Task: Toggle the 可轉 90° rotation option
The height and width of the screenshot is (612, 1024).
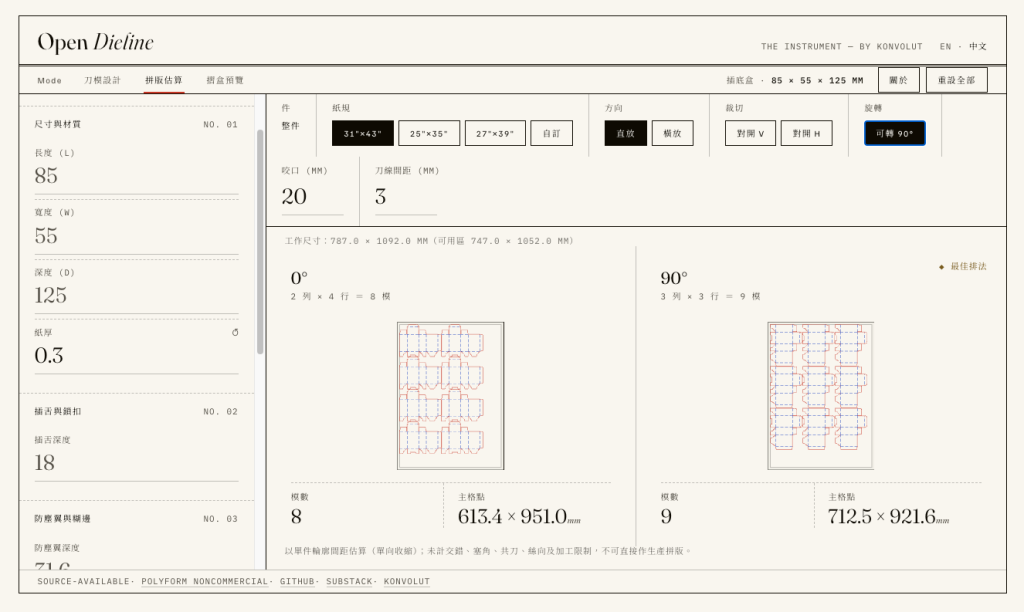Action: point(895,133)
